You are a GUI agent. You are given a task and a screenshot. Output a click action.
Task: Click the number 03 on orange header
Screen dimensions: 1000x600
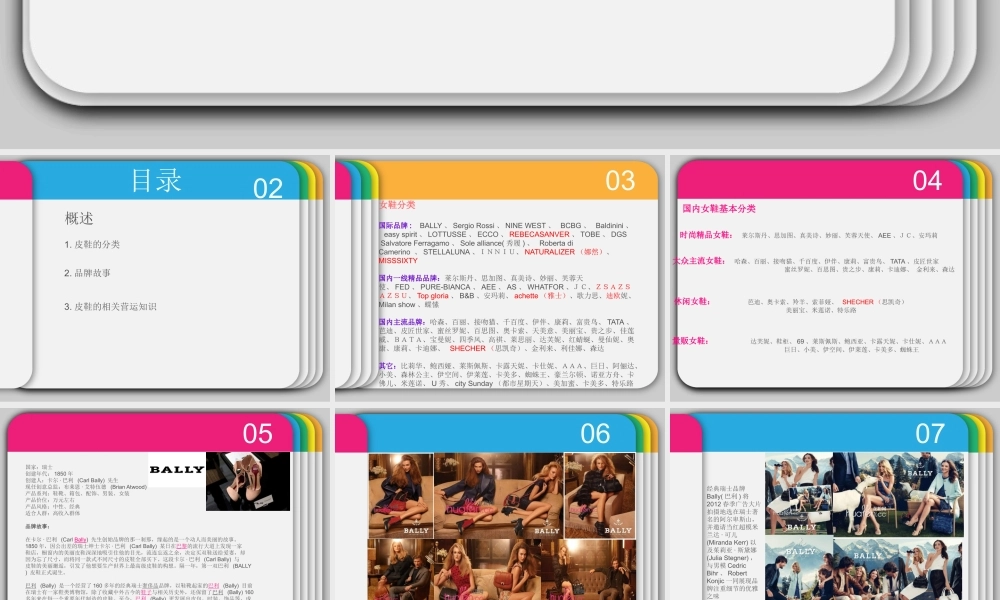(620, 180)
